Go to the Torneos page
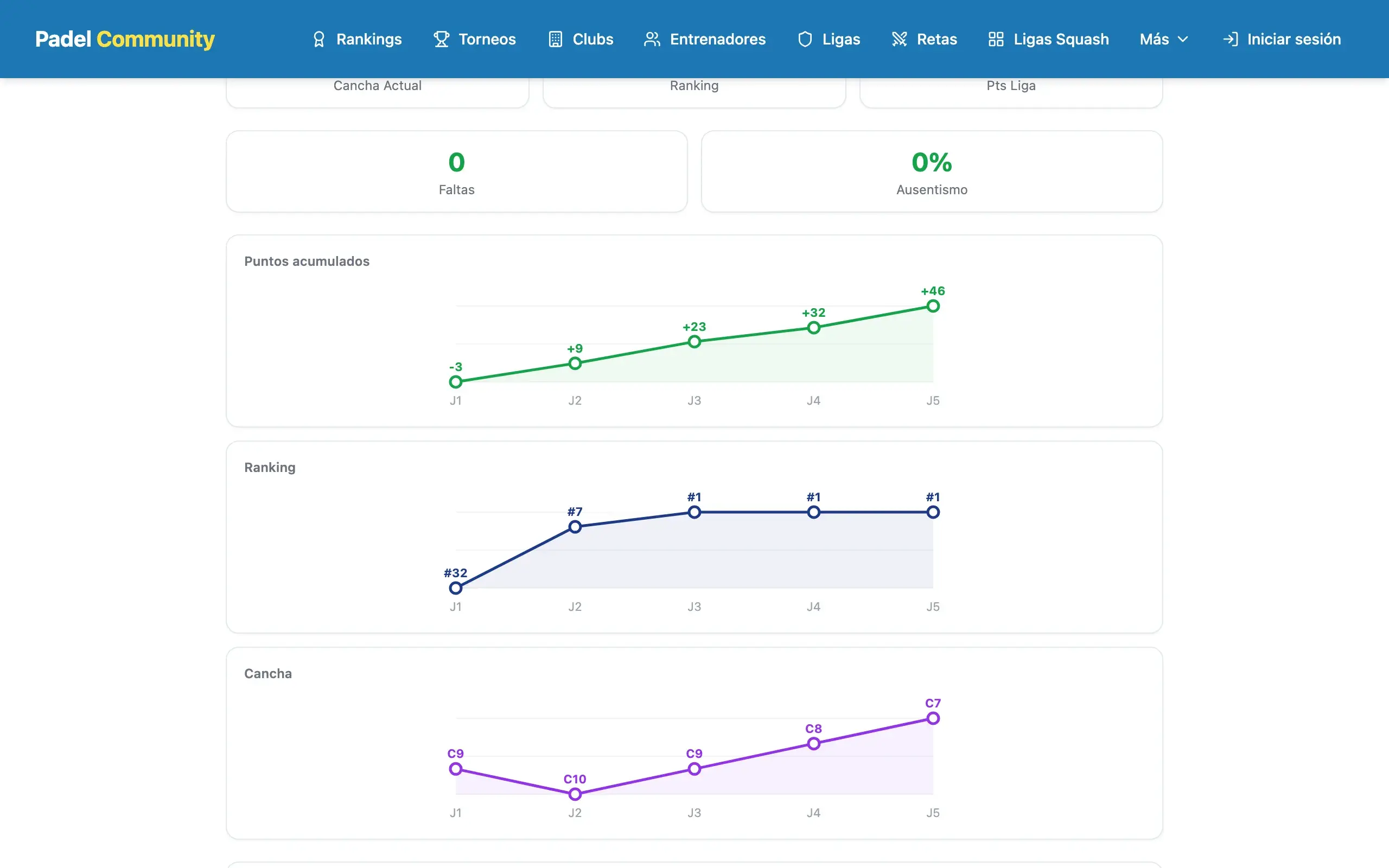This screenshot has width=1389, height=868. coord(475,39)
